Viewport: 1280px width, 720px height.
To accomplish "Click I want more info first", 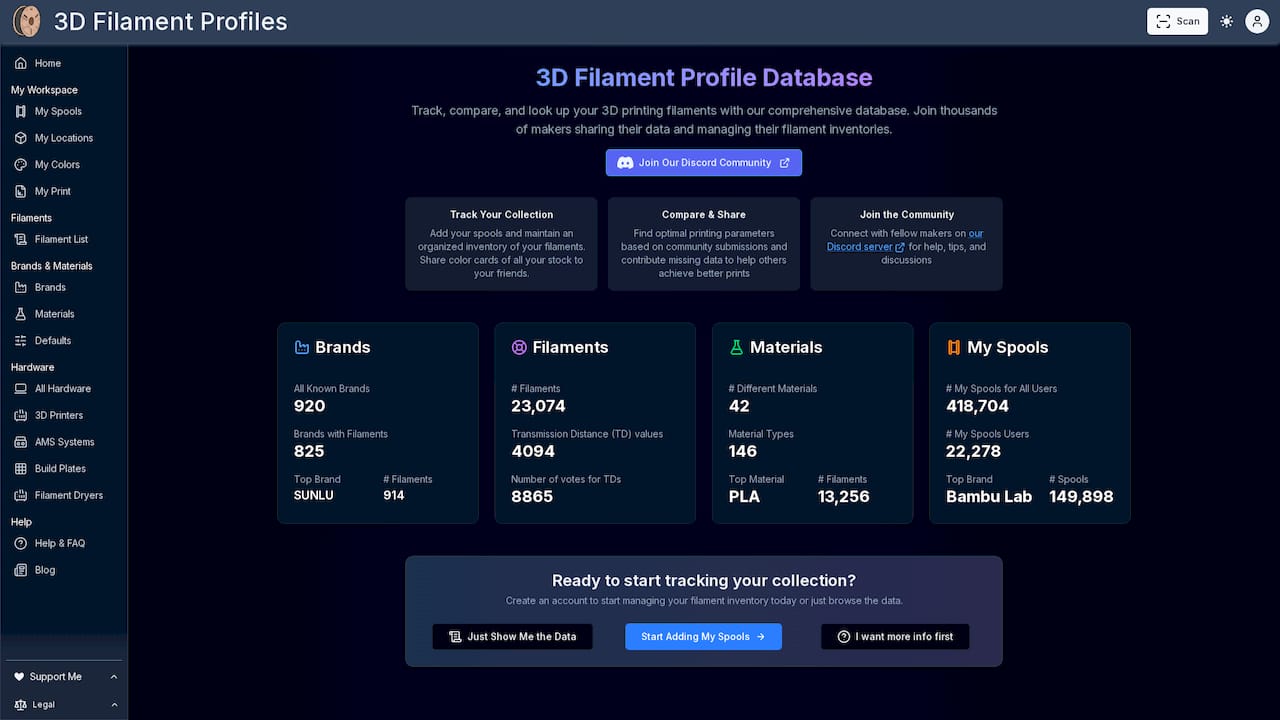I will pyautogui.click(x=895, y=636).
